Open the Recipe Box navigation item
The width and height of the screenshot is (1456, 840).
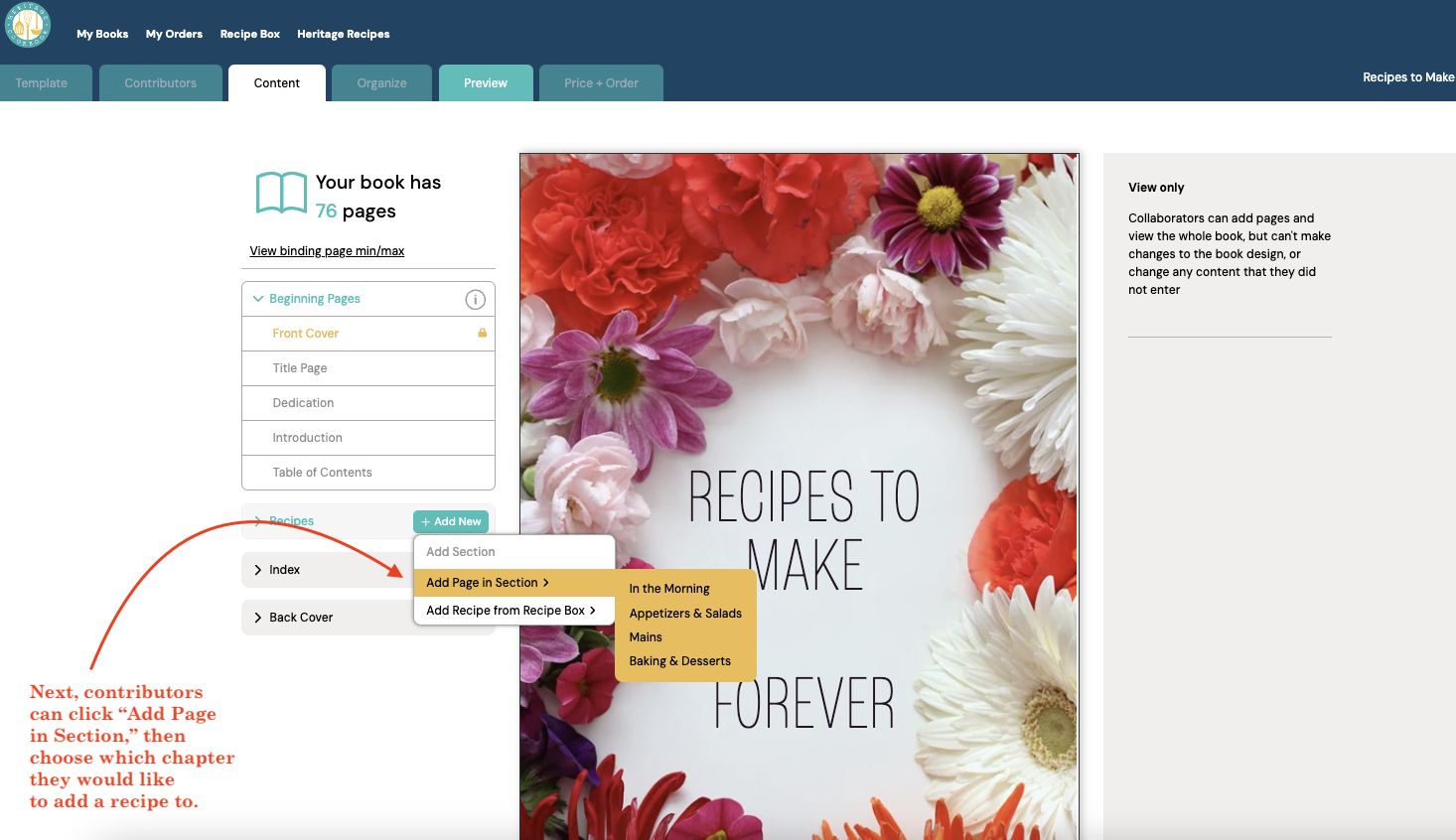(x=249, y=33)
